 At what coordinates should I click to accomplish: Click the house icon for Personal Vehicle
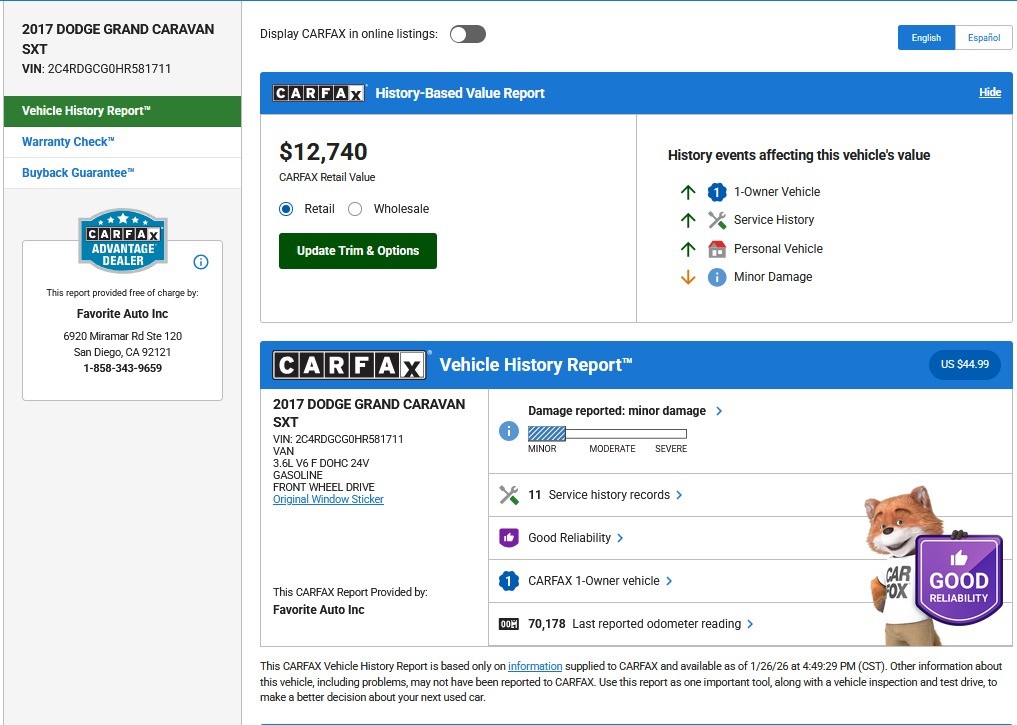pos(717,249)
